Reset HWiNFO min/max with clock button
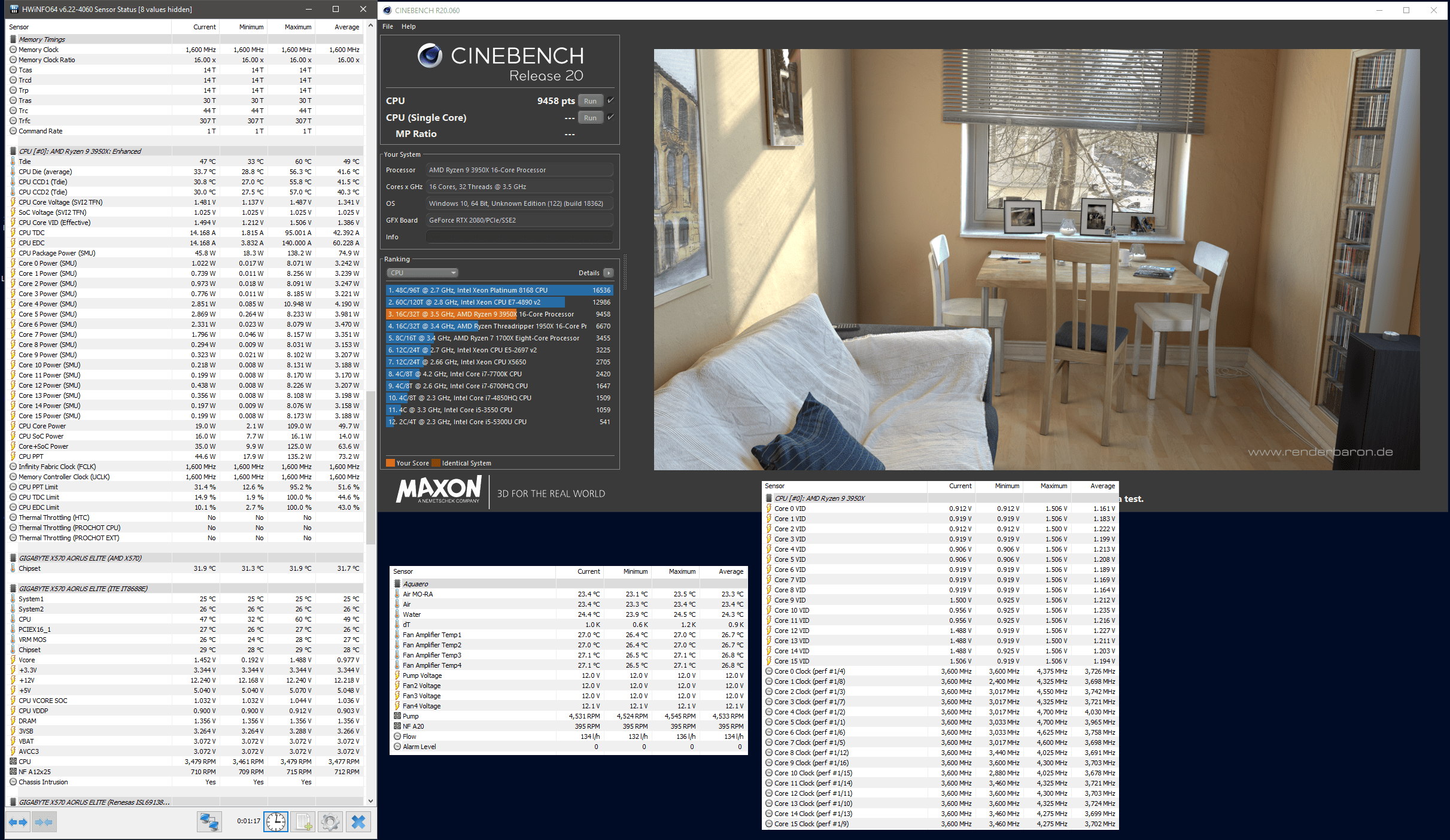Screen dimensions: 1450x840 (276, 822)
